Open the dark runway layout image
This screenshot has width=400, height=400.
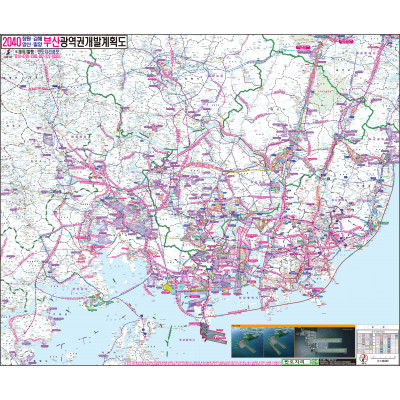tap(324, 342)
